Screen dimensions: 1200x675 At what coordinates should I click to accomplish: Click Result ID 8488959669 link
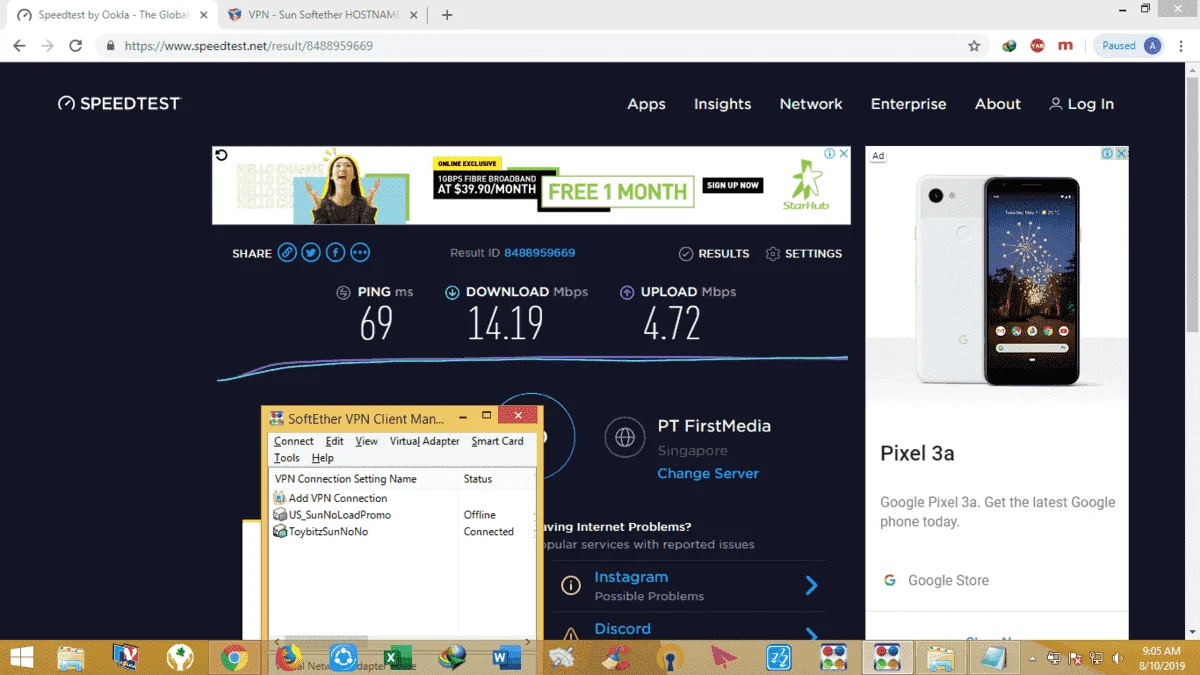click(x=539, y=253)
